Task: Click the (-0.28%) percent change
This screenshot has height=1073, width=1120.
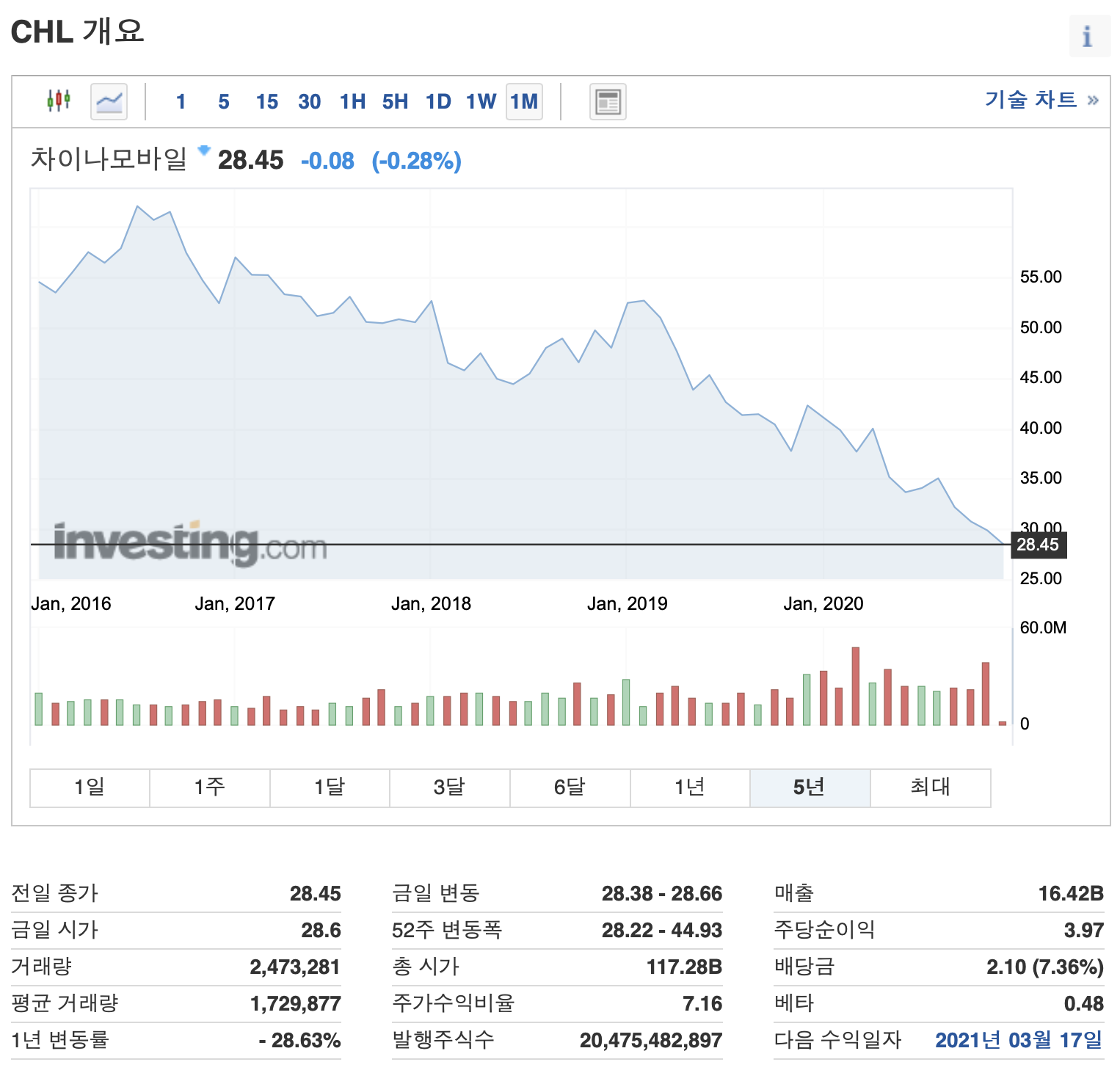Action: 417,161
